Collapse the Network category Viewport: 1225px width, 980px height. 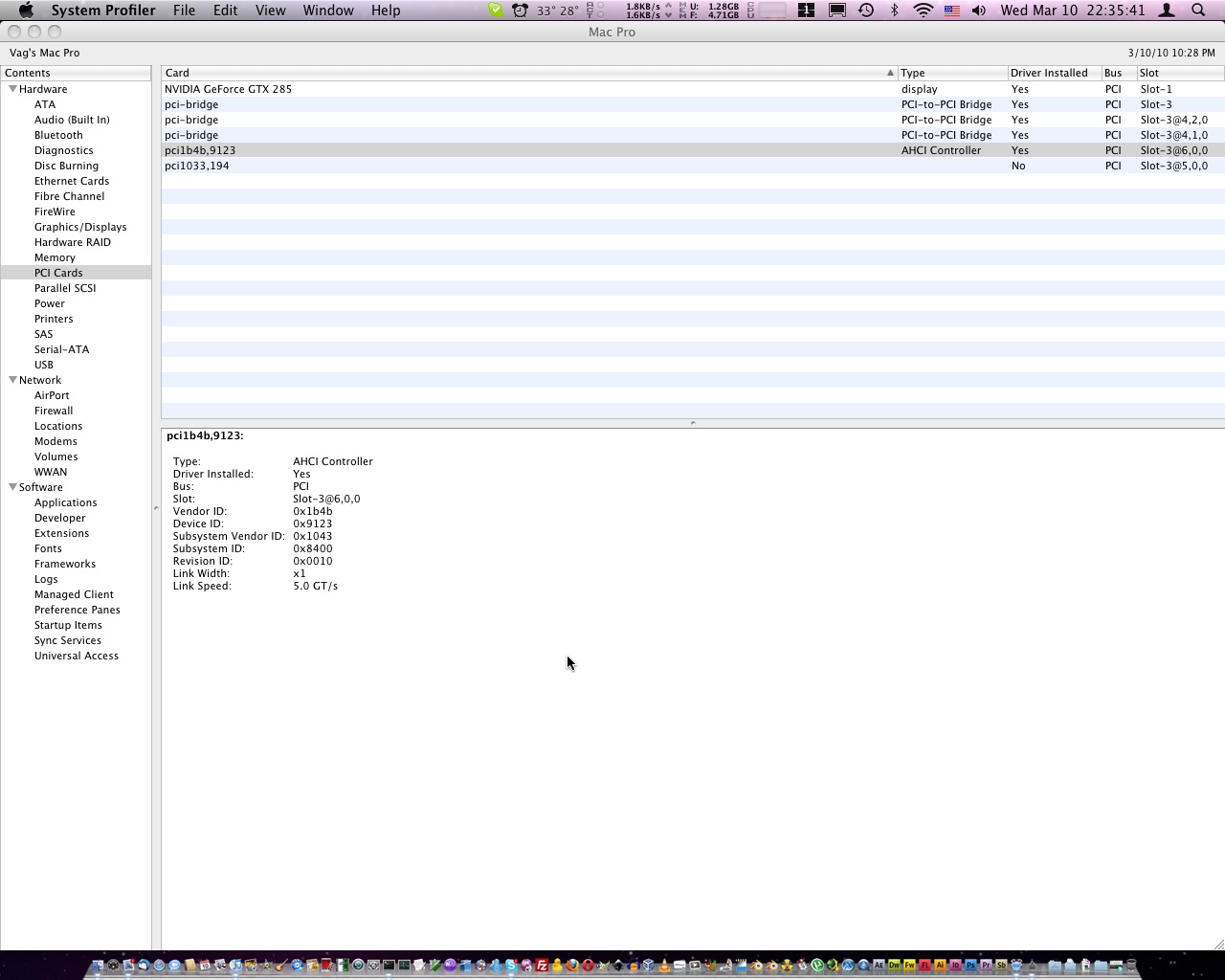tap(12, 380)
